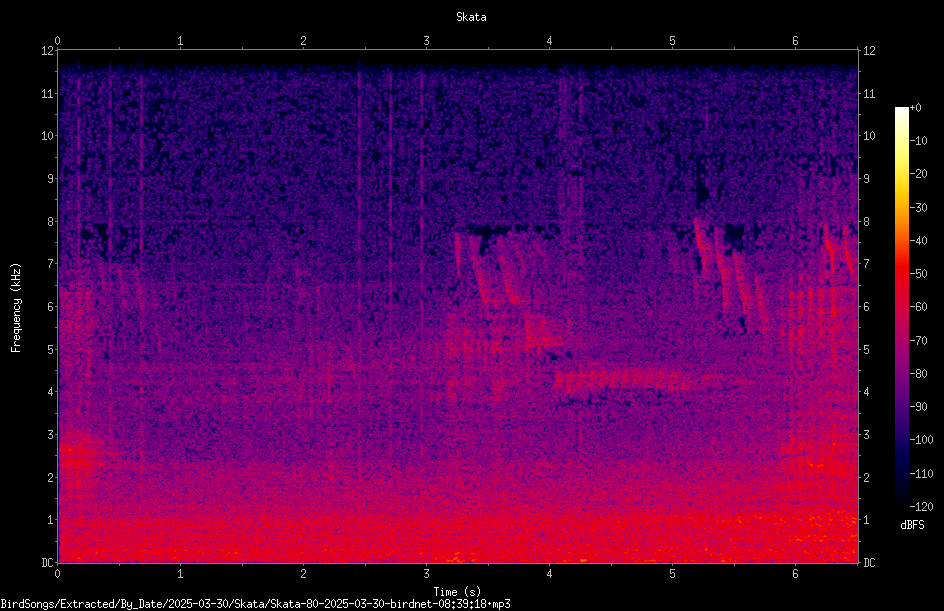Click "3" on the upper time axis
The width and height of the screenshot is (944, 611).
(x=426, y=41)
